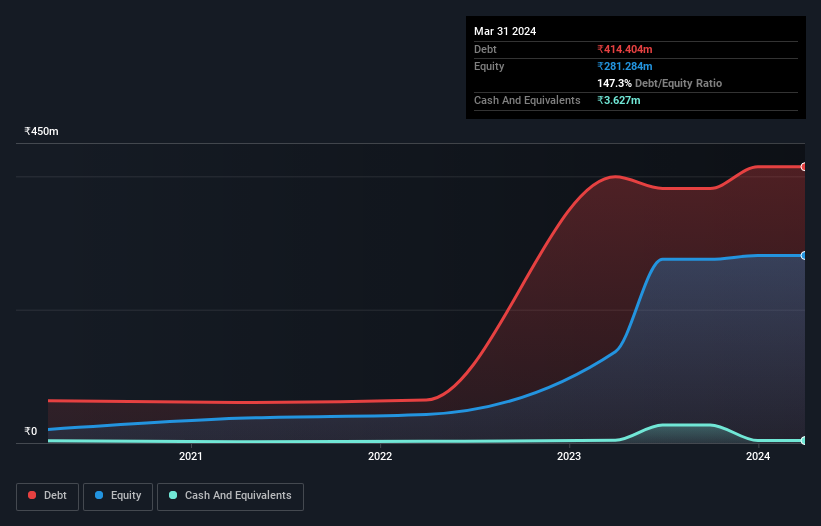Toggle the Equity legend button

[x=118, y=496]
